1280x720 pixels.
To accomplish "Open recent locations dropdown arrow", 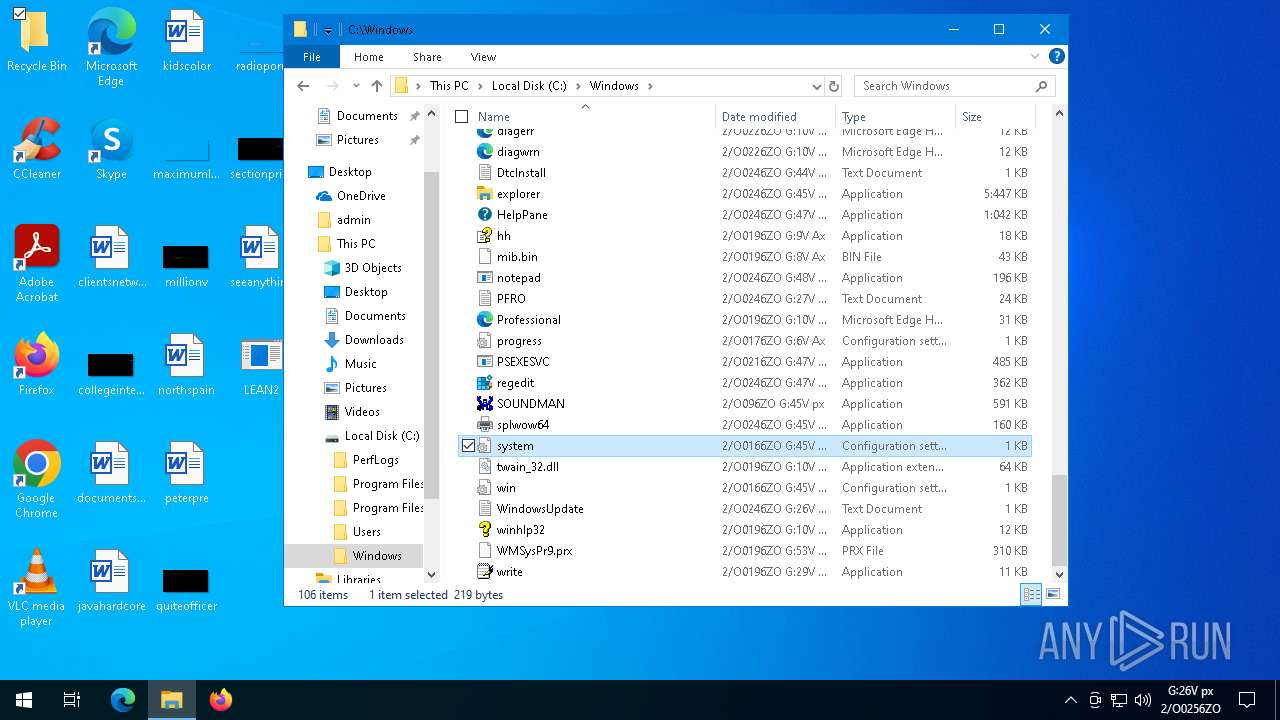I will coord(354,86).
